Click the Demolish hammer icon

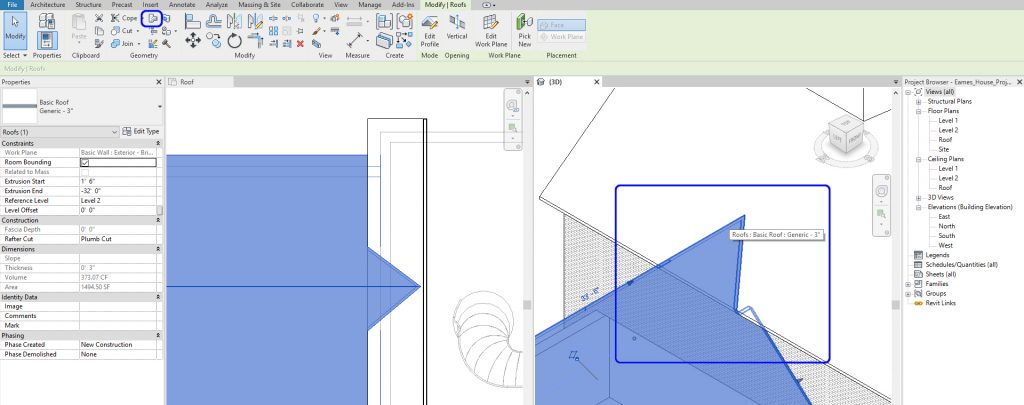(167, 44)
